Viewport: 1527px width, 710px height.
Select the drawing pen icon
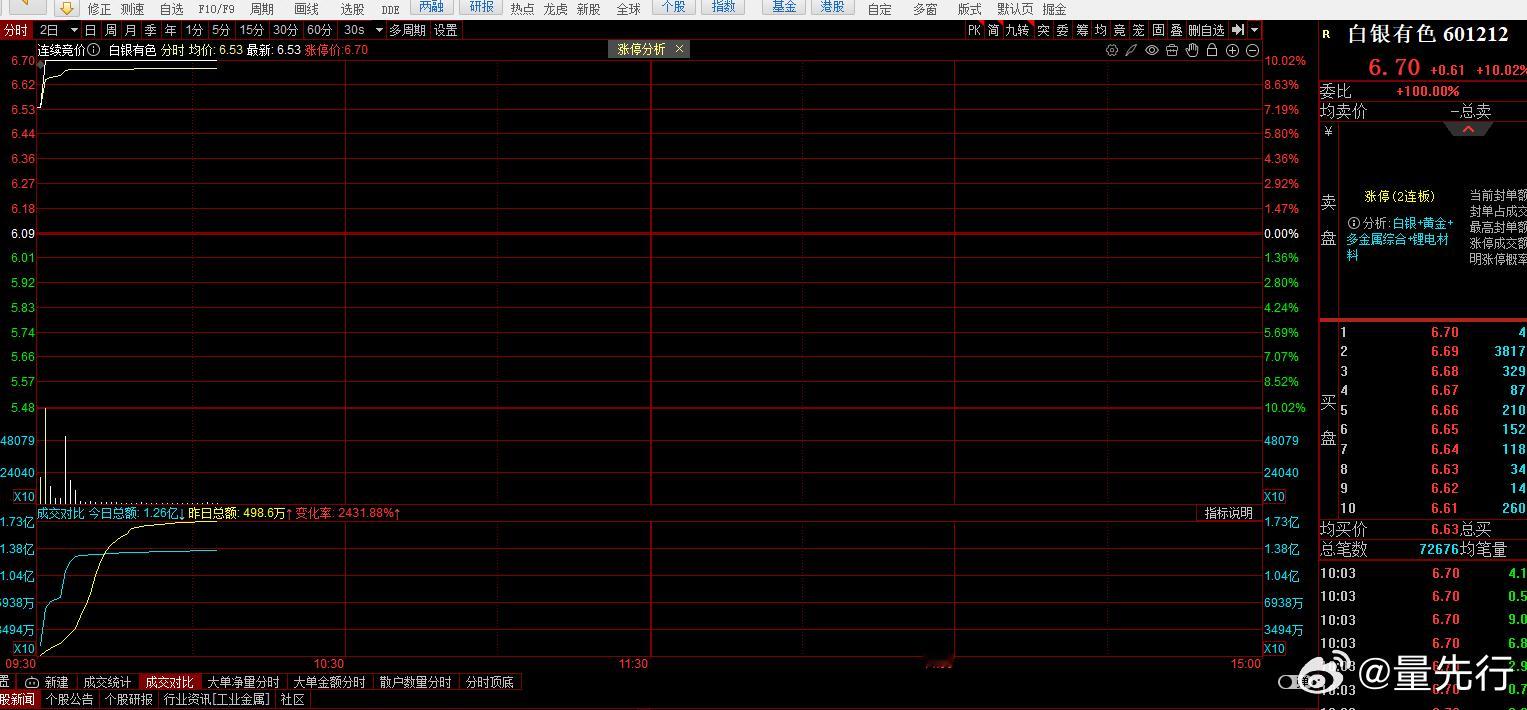point(1131,50)
